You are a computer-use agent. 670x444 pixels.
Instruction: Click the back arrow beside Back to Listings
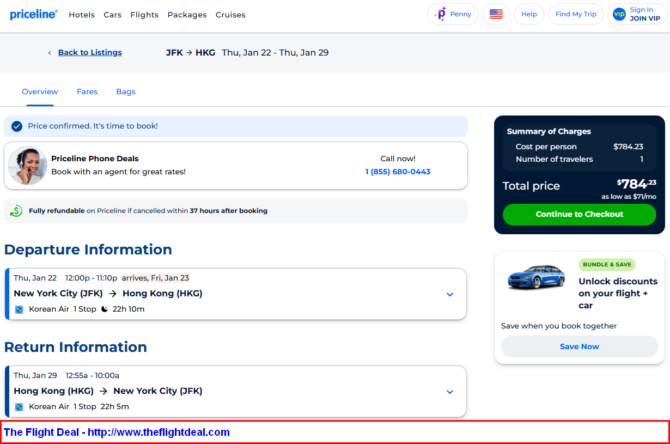coord(49,53)
